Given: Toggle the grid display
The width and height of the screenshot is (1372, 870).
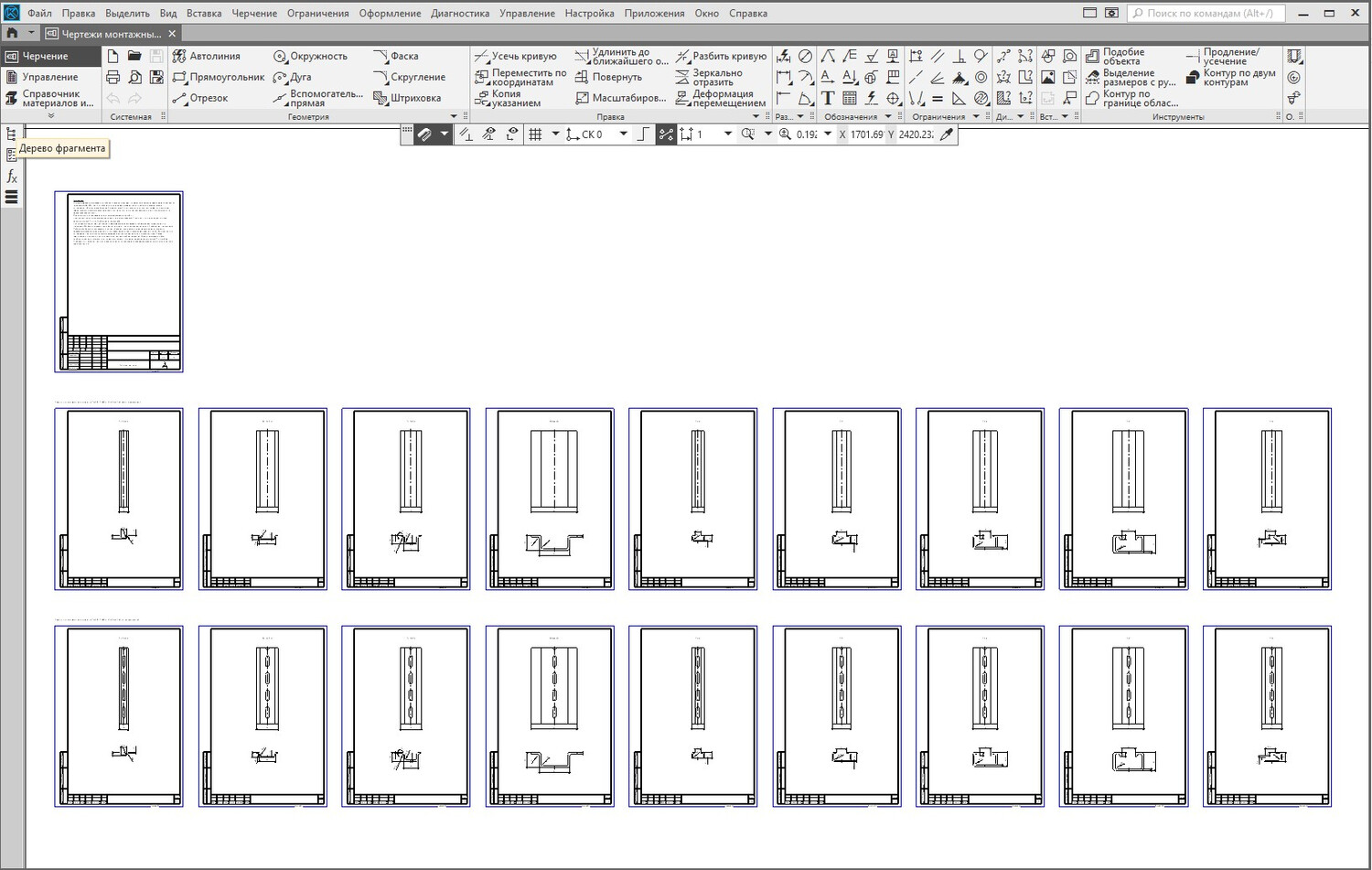Looking at the screenshot, I should (536, 134).
